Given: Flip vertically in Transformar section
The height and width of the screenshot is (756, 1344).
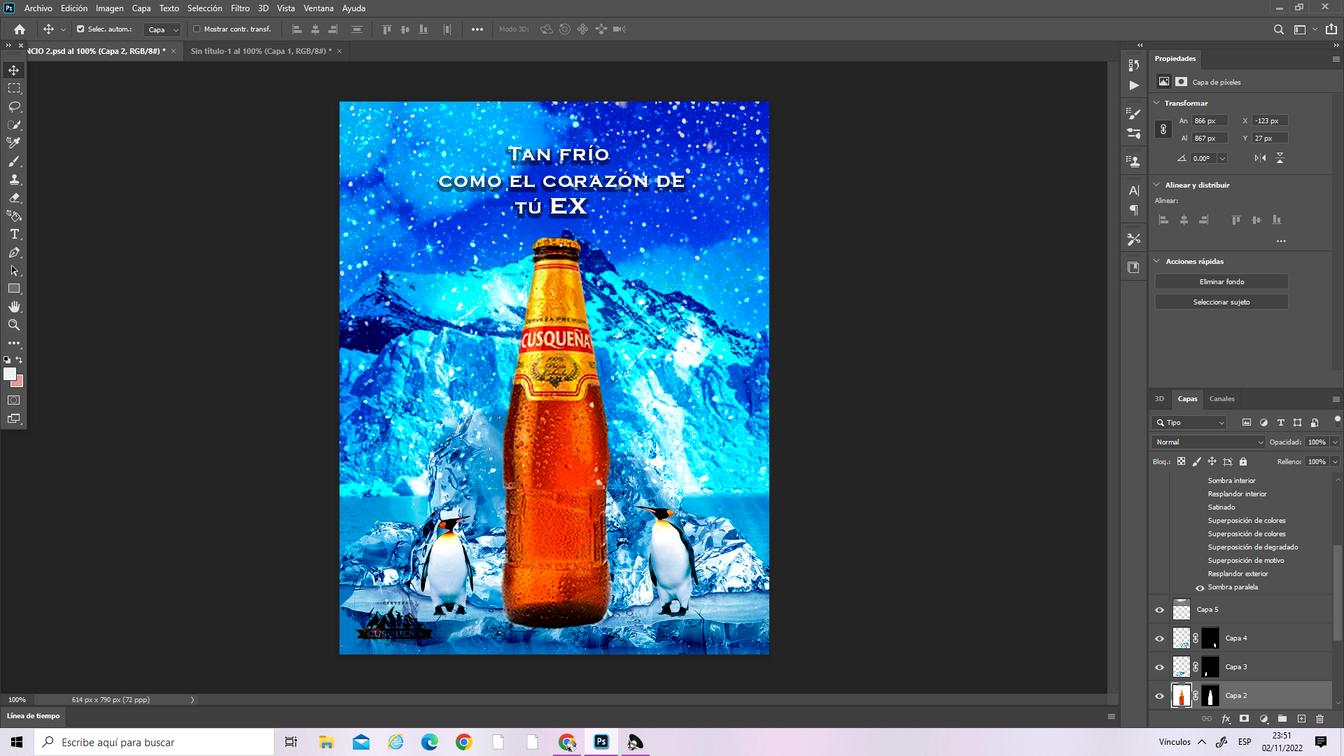Looking at the screenshot, I should tap(1279, 158).
